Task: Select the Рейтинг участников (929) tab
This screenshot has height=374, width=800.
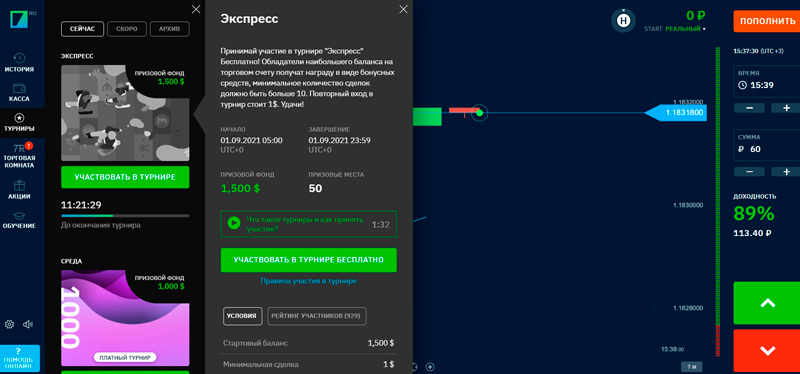Action: (x=317, y=316)
